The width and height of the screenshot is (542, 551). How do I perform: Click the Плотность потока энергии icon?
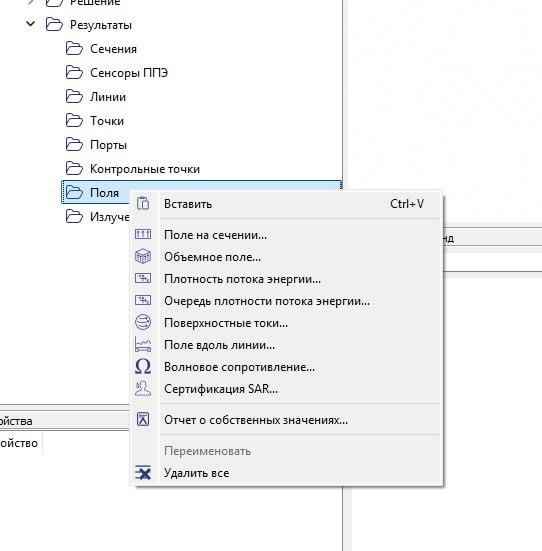pyautogui.click(x=143, y=278)
